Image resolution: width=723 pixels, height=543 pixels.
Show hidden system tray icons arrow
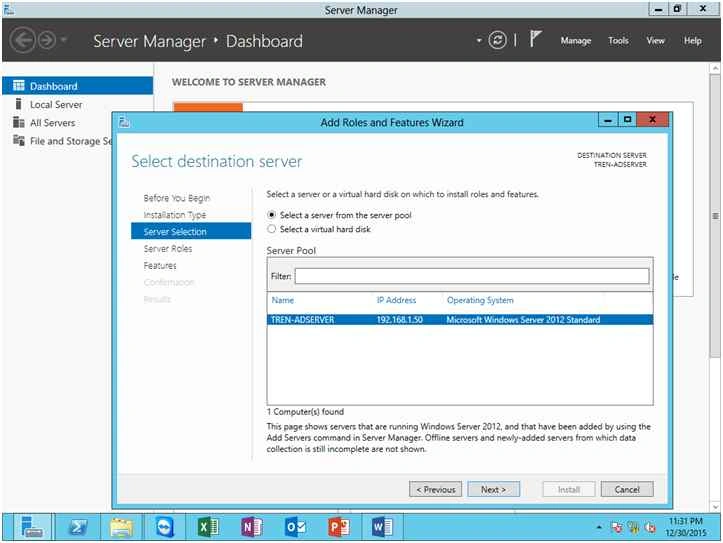(x=599, y=527)
